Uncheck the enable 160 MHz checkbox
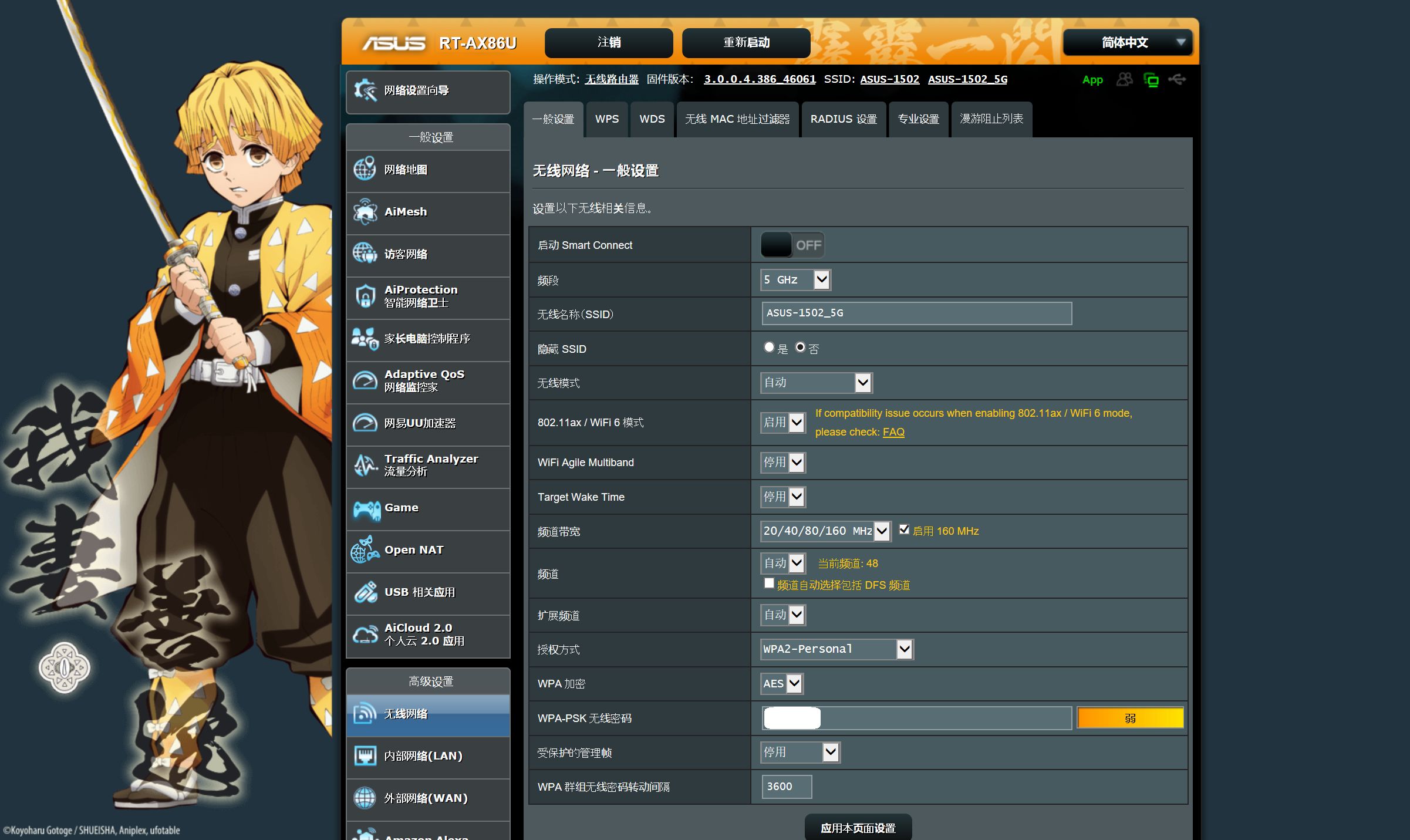1410x840 pixels. [904, 529]
